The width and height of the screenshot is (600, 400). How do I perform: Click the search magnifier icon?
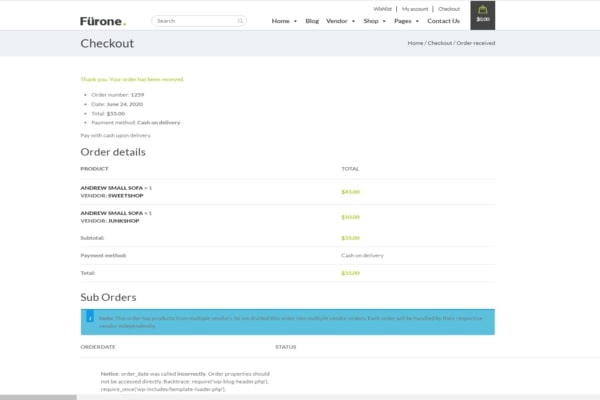click(x=241, y=20)
